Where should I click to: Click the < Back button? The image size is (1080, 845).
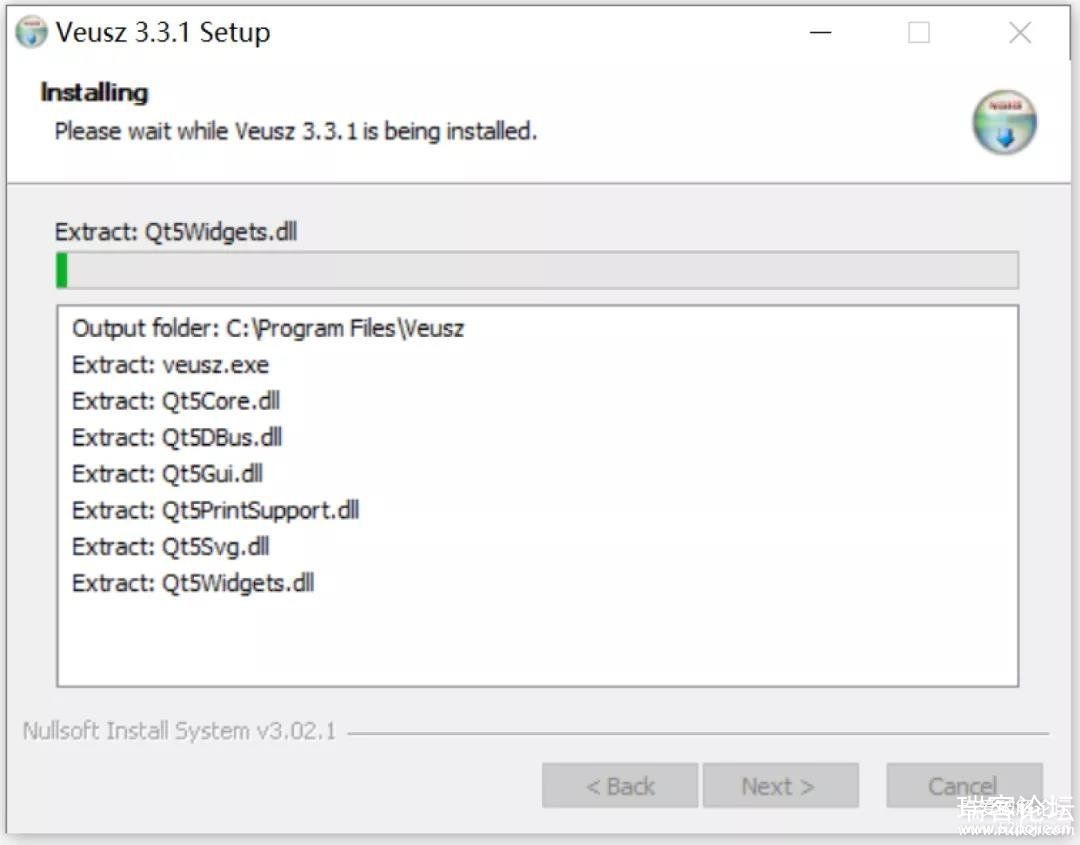click(x=620, y=785)
